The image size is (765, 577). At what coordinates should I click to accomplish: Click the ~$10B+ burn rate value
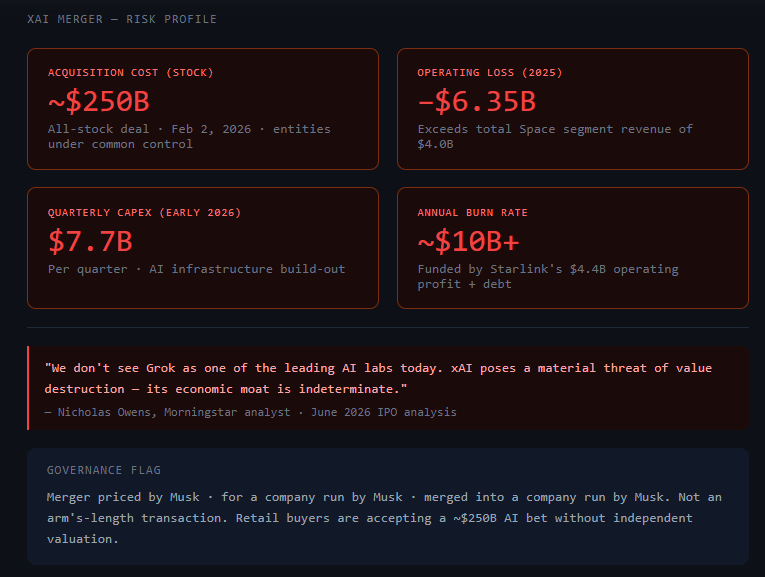coord(468,241)
